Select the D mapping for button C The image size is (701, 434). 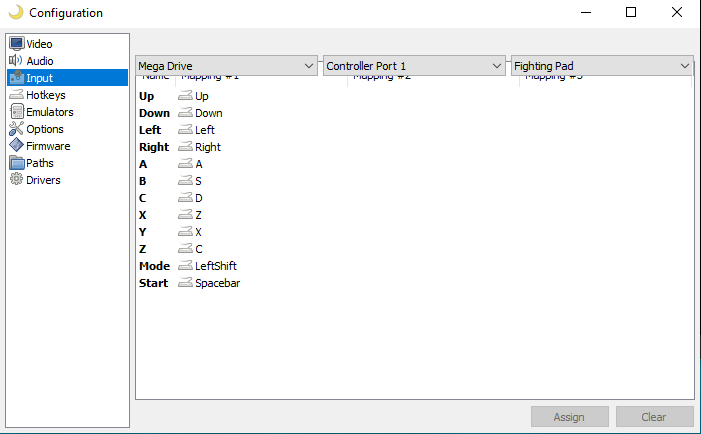click(199, 198)
